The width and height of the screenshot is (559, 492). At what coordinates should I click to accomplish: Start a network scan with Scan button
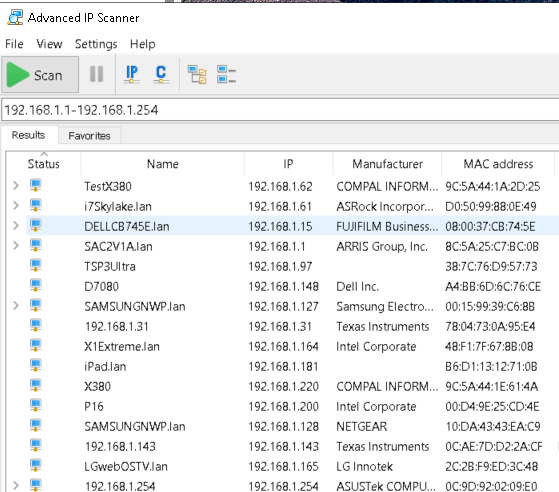coord(40,75)
